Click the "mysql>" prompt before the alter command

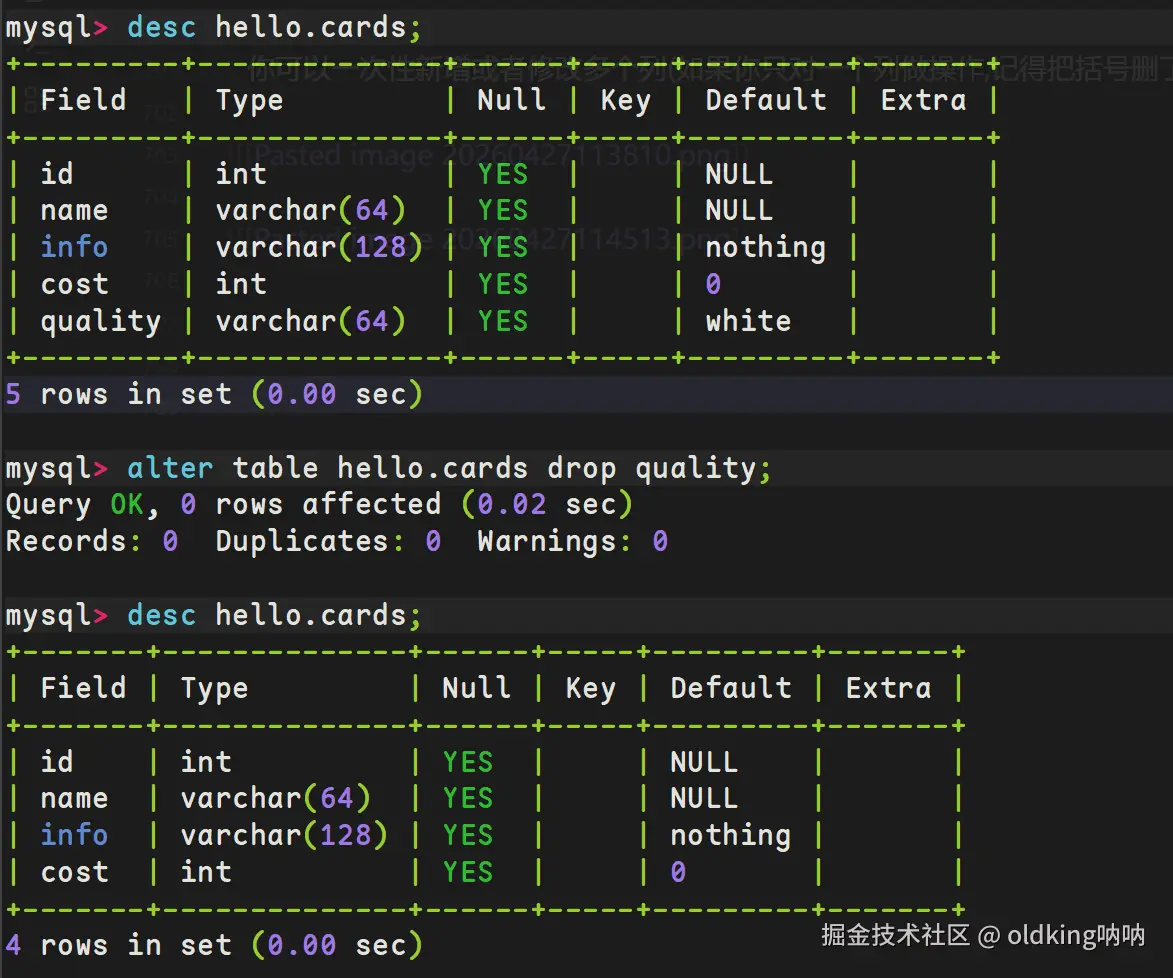pos(56,468)
